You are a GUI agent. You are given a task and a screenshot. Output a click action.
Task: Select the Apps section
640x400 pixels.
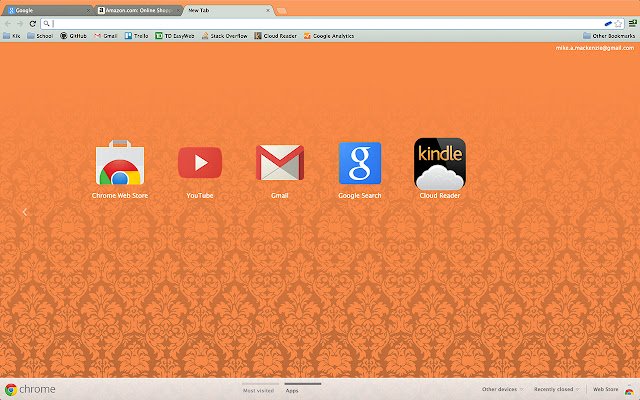point(292,391)
